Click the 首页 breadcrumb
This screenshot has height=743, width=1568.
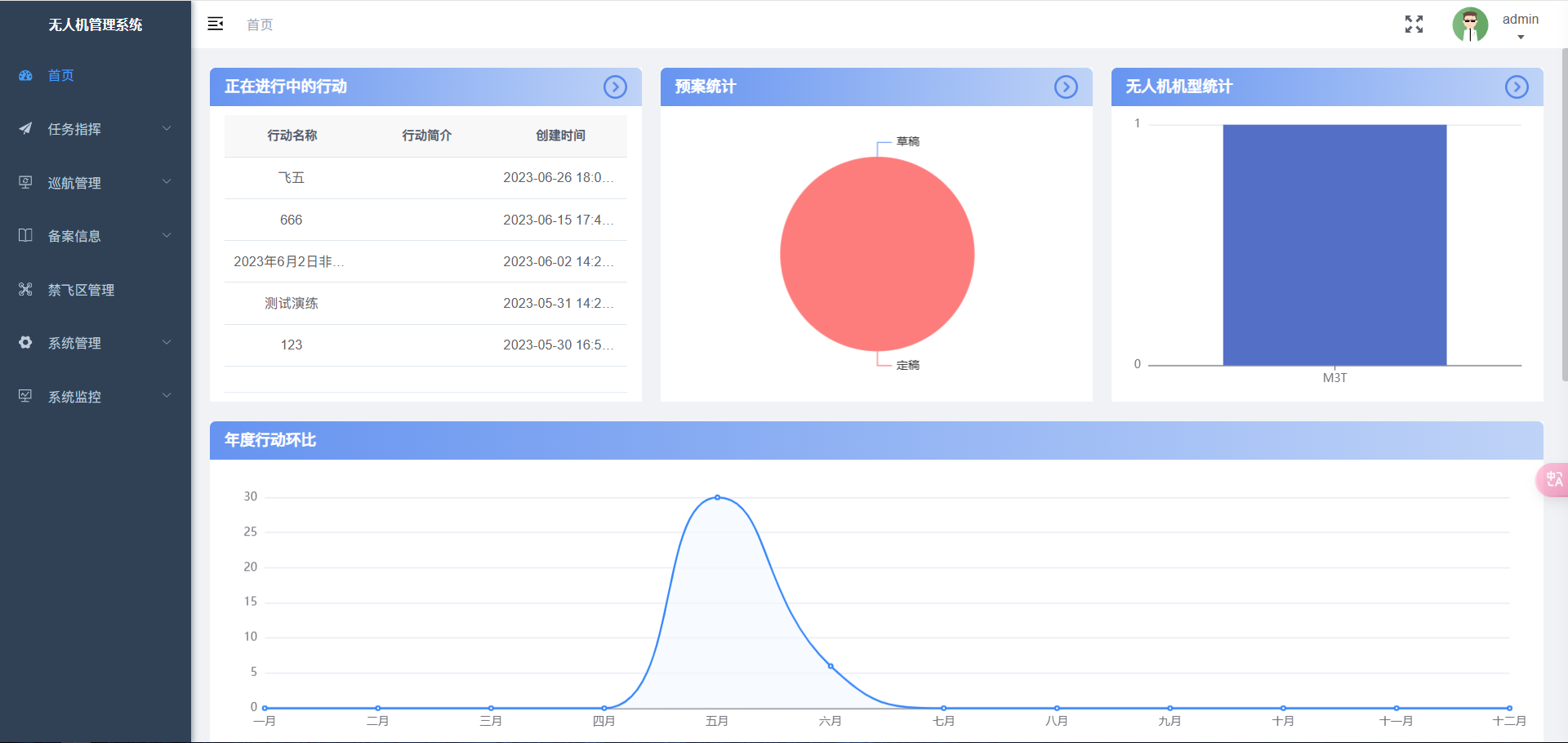click(260, 24)
